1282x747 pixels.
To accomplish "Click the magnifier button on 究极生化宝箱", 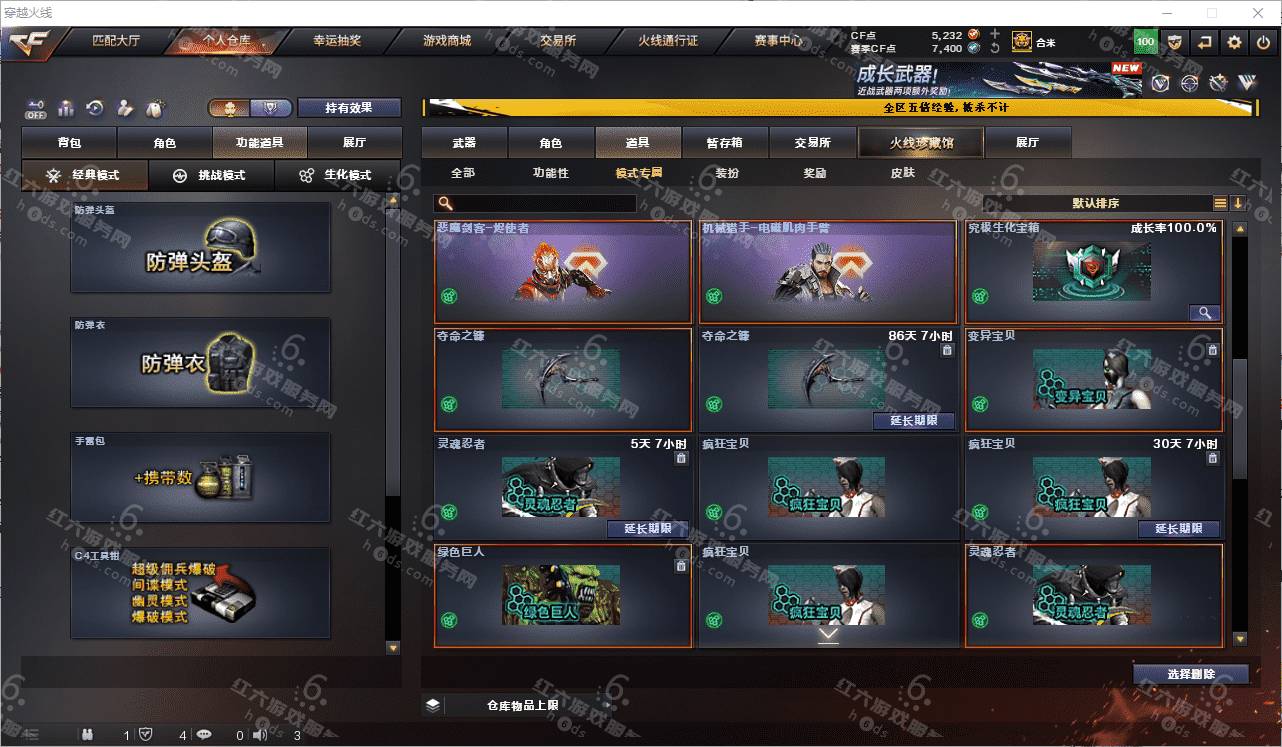I will [1204, 313].
